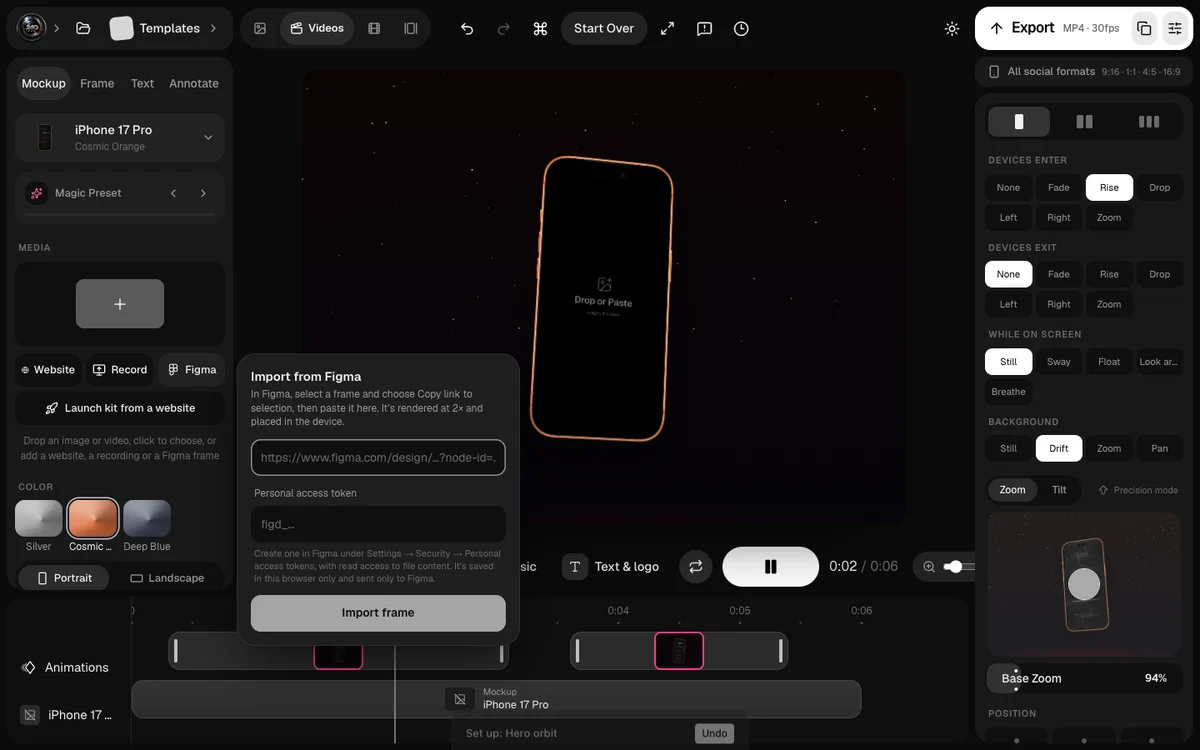Screen dimensions: 1200x750
Task: Switch to the Frame tab
Action: [97, 83]
